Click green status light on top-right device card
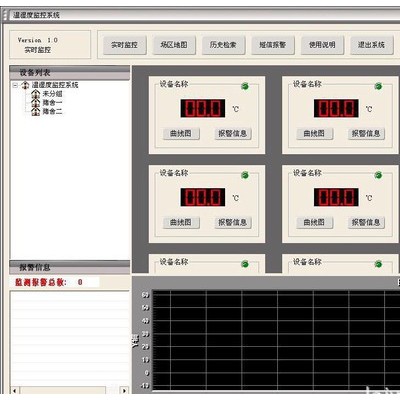400x400 pixels. (x=378, y=86)
